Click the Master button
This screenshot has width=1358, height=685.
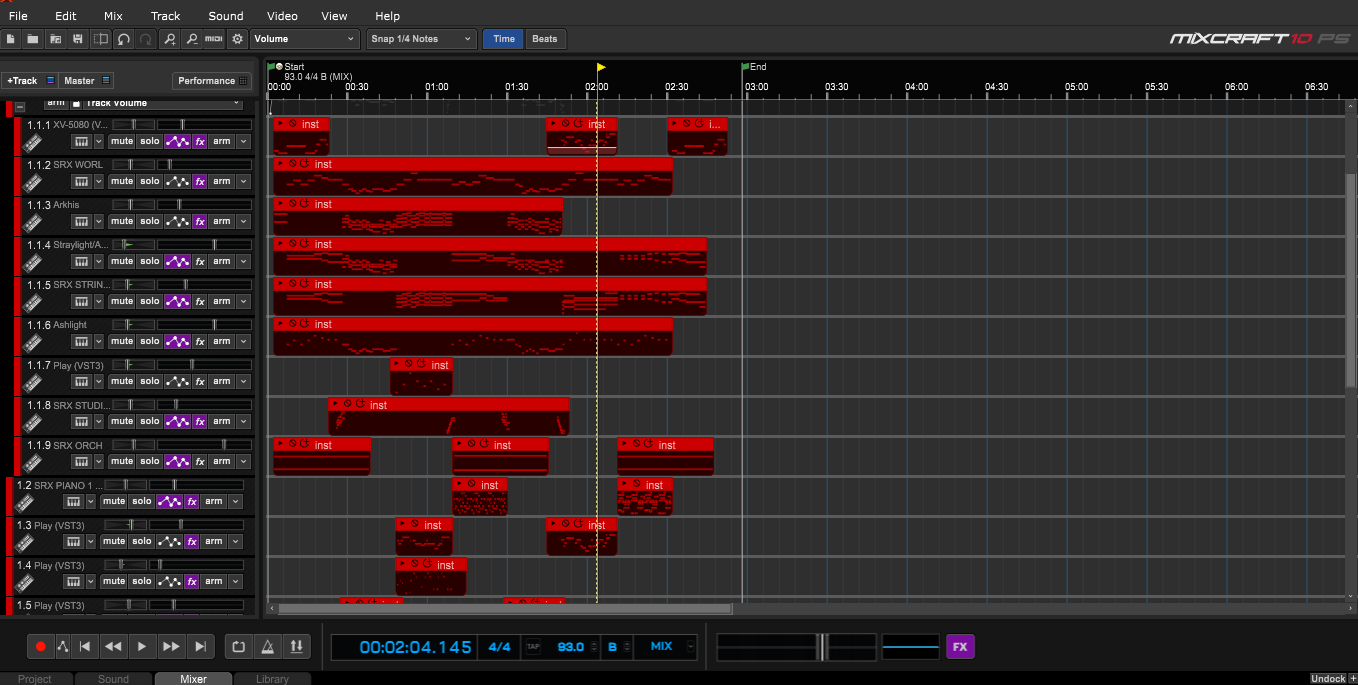coord(87,81)
